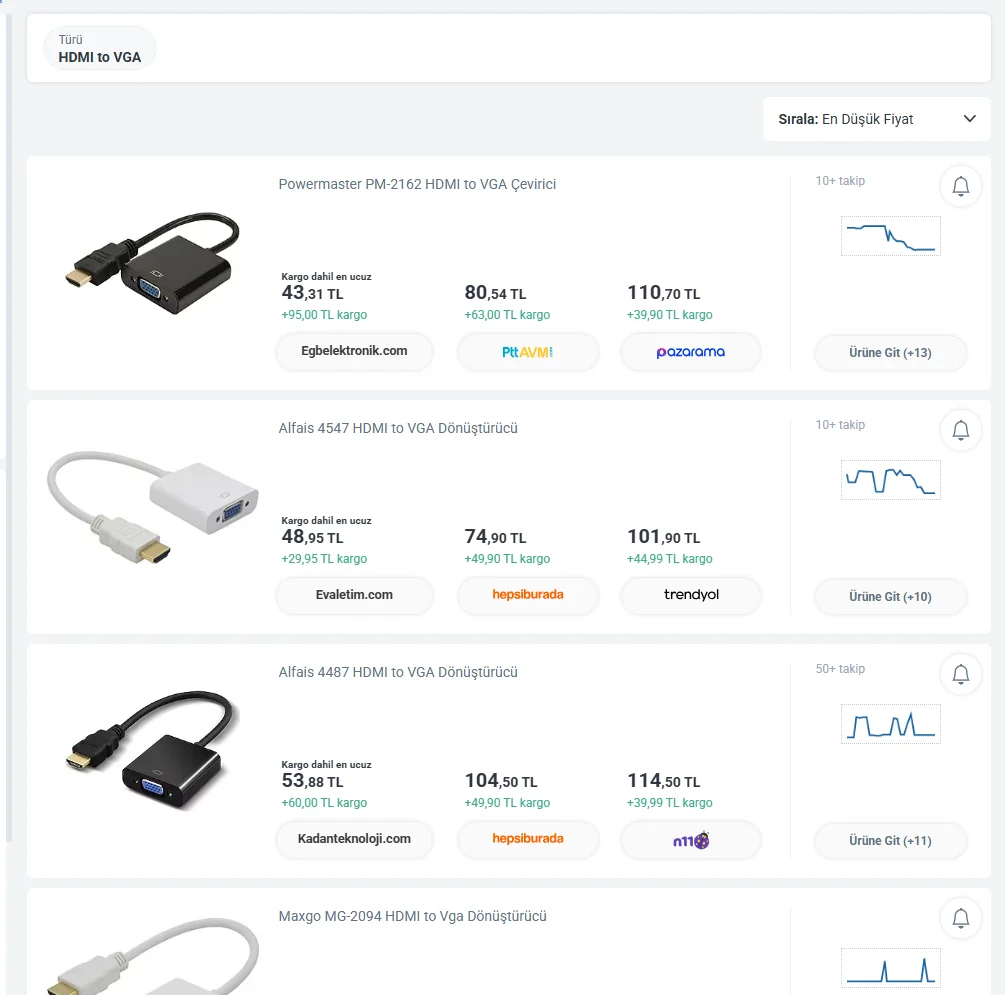Viewport: 1005px width, 995px height.
Task: Toggle price alert bell for Powermaster PM-2162
Action: [x=960, y=186]
